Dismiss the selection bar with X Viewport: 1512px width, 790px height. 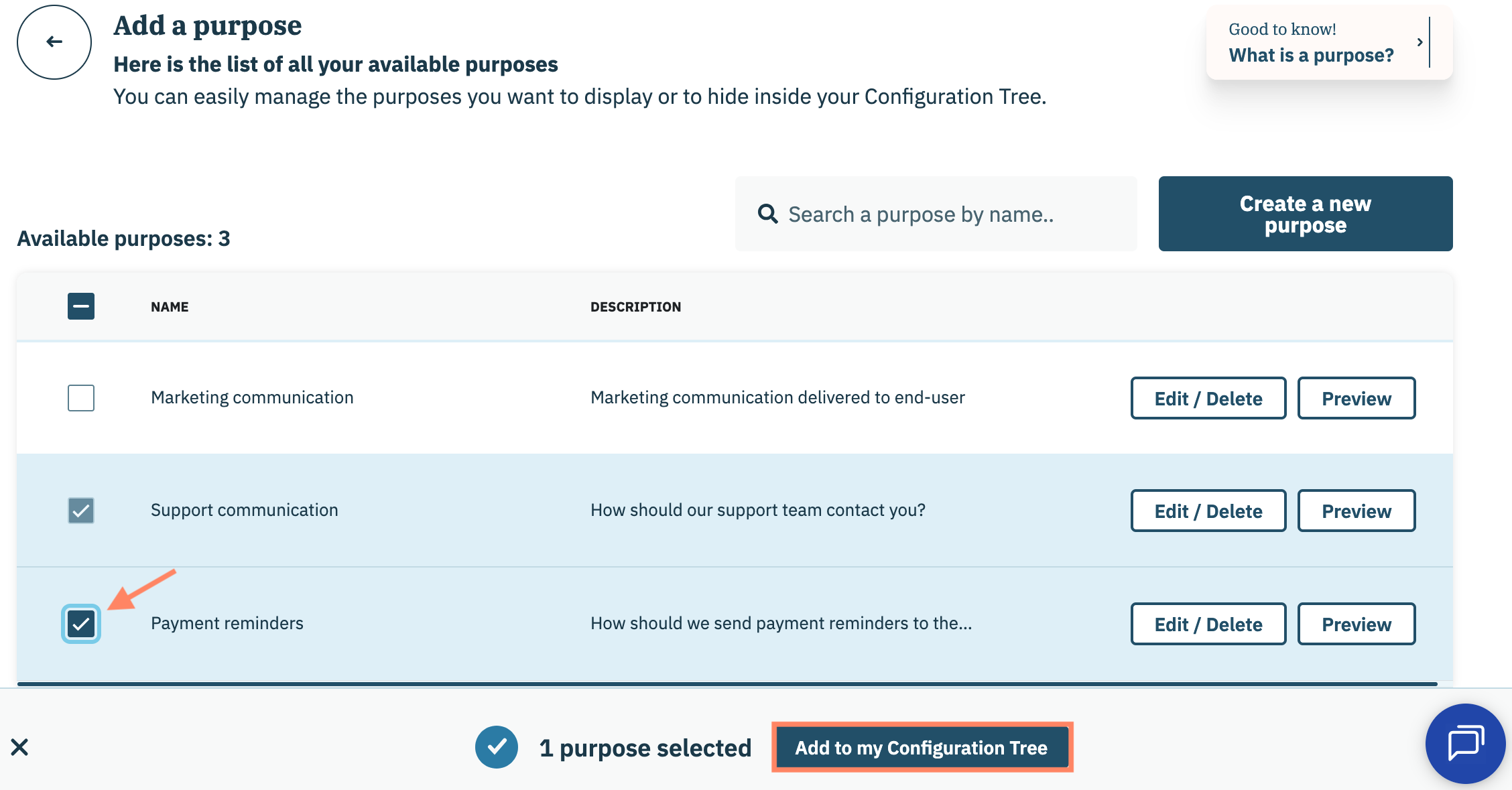[19, 746]
